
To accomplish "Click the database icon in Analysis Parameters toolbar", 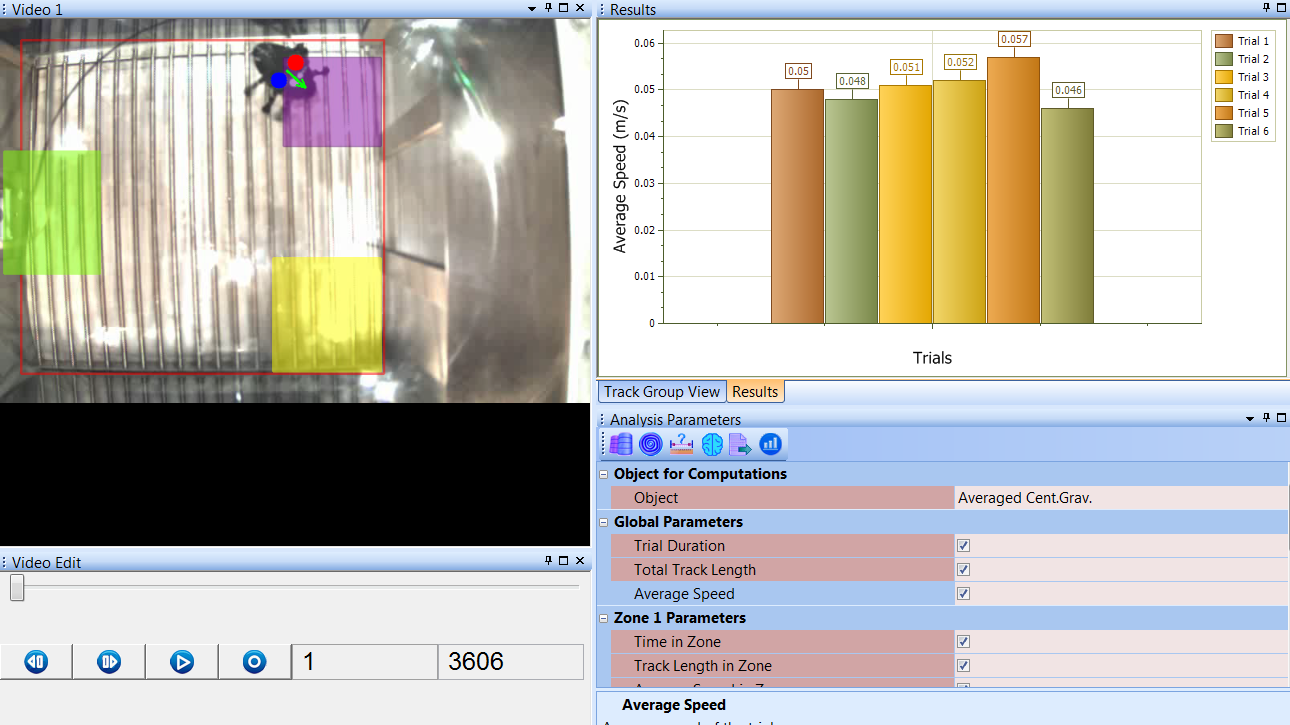I will click(621, 444).
